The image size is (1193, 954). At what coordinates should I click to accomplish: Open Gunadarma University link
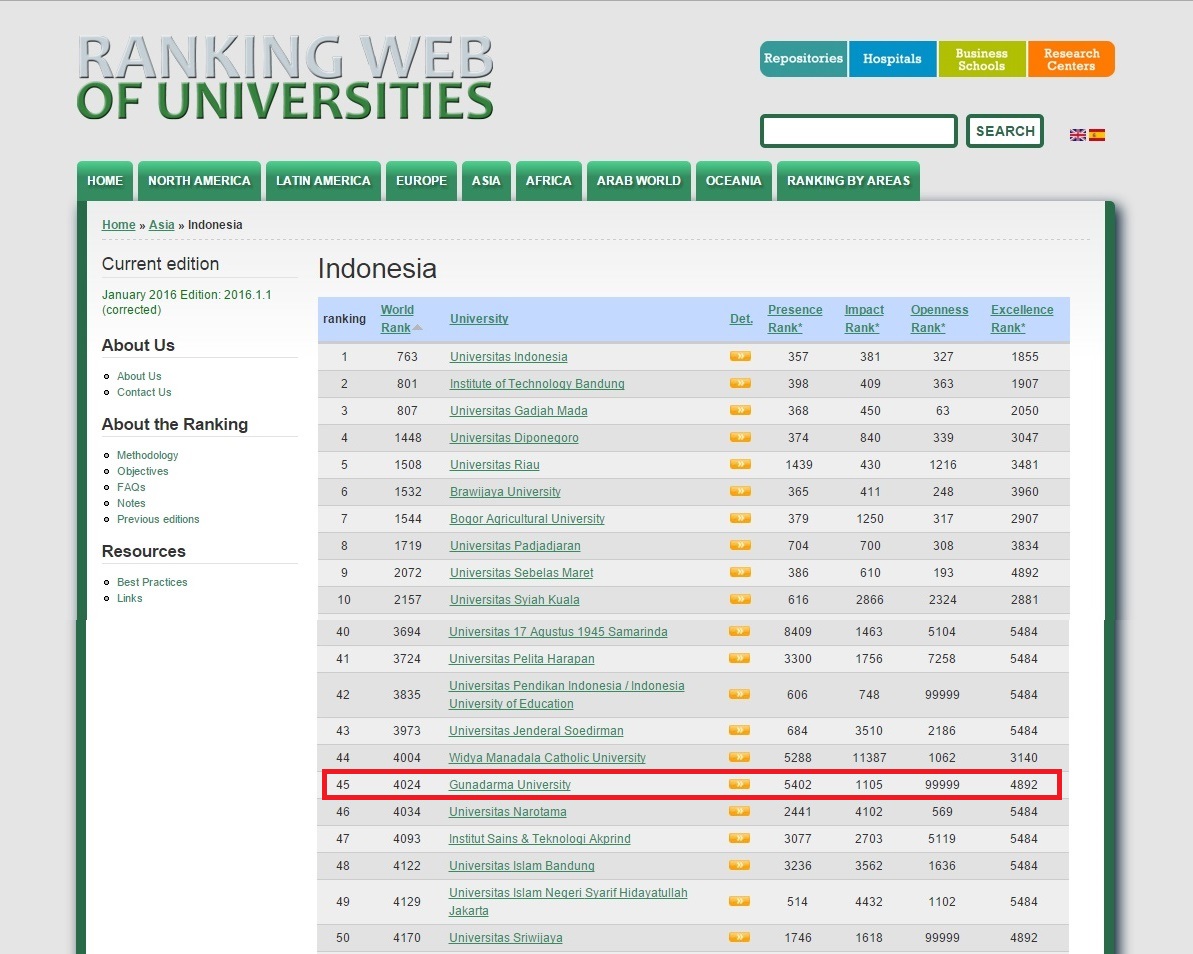click(x=510, y=784)
